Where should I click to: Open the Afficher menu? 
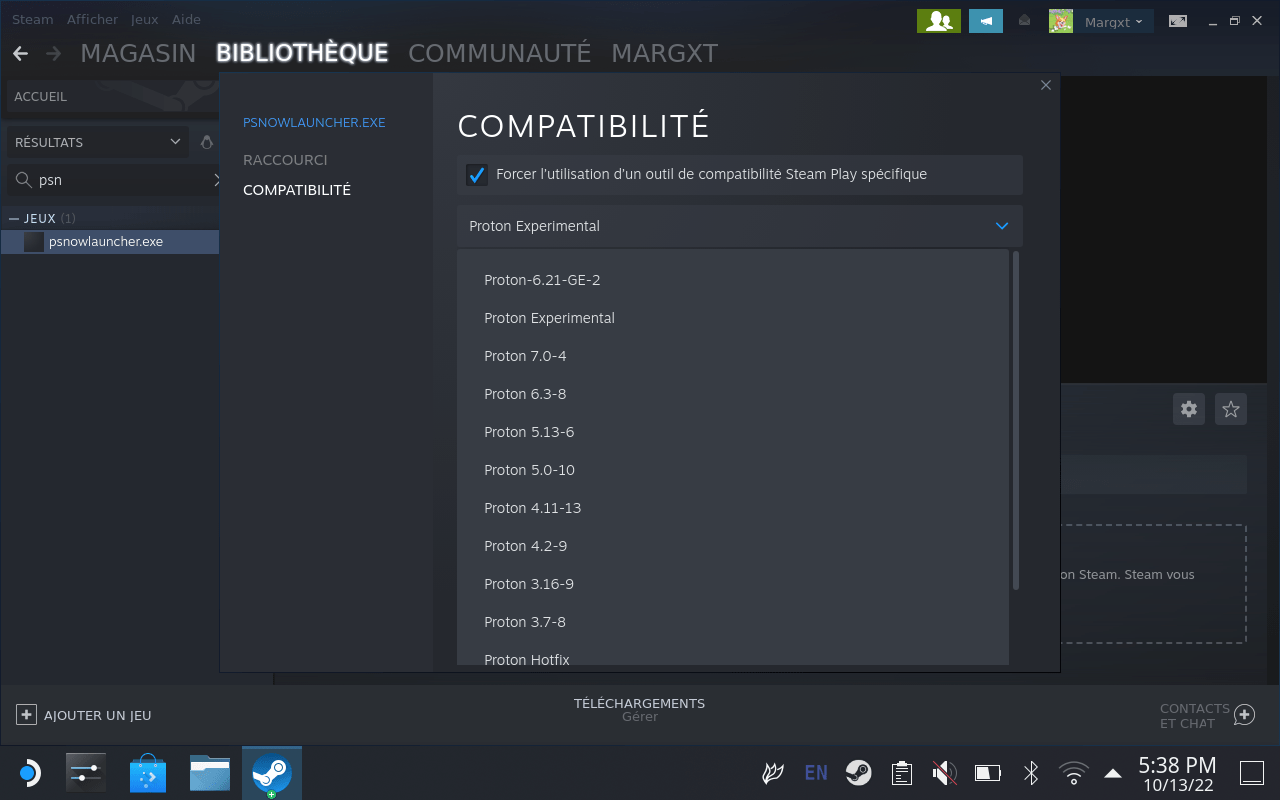click(92, 19)
